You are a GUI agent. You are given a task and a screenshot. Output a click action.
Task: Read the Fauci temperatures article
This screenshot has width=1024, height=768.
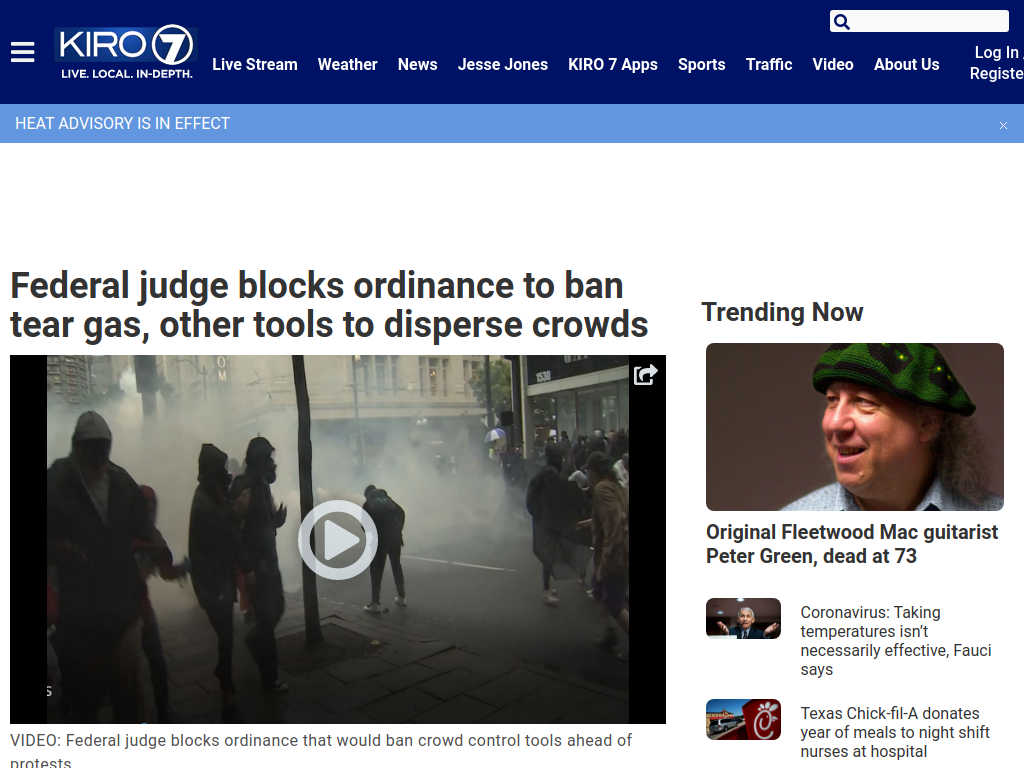point(896,641)
